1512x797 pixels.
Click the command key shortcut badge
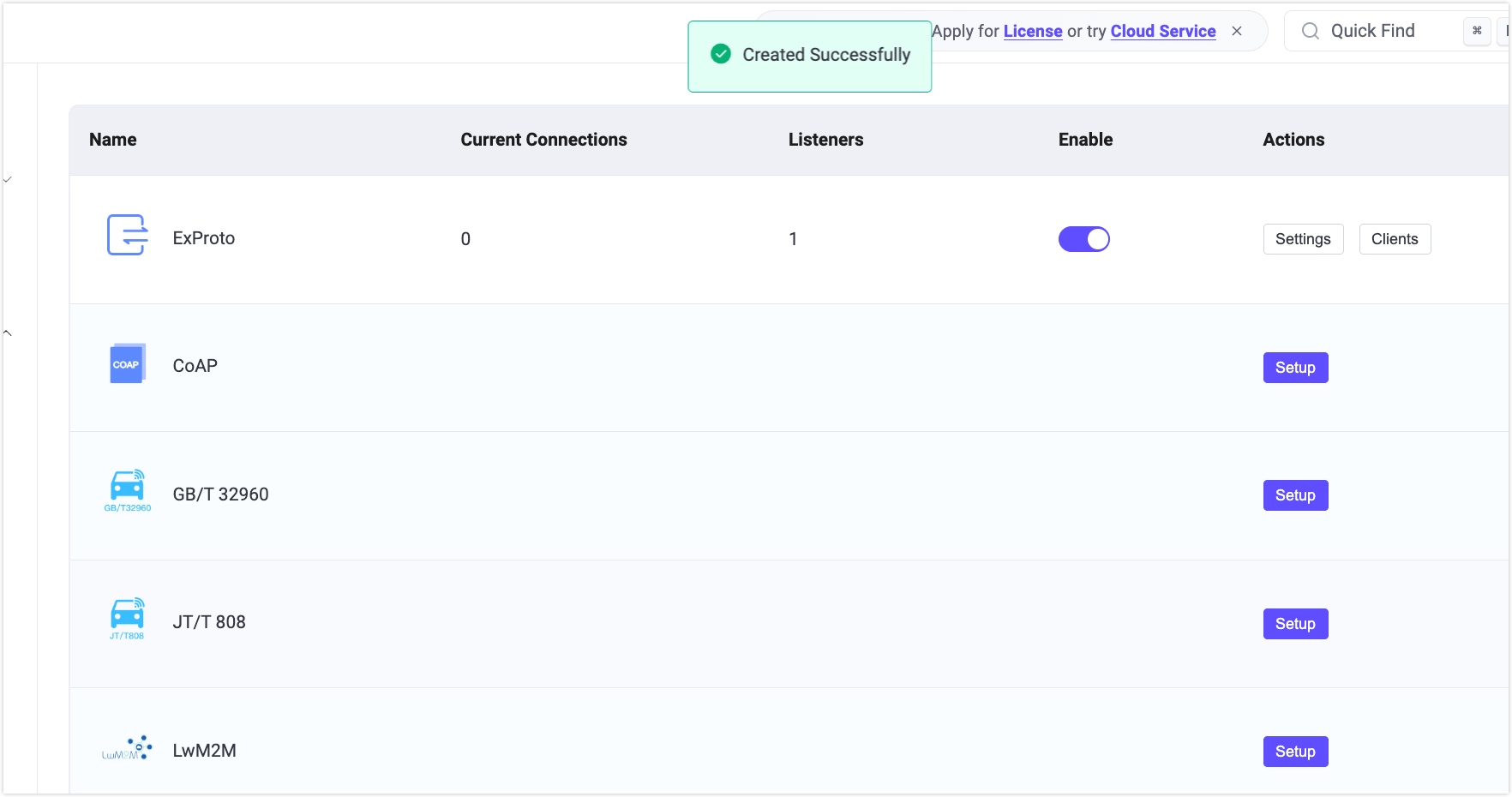[x=1477, y=32]
